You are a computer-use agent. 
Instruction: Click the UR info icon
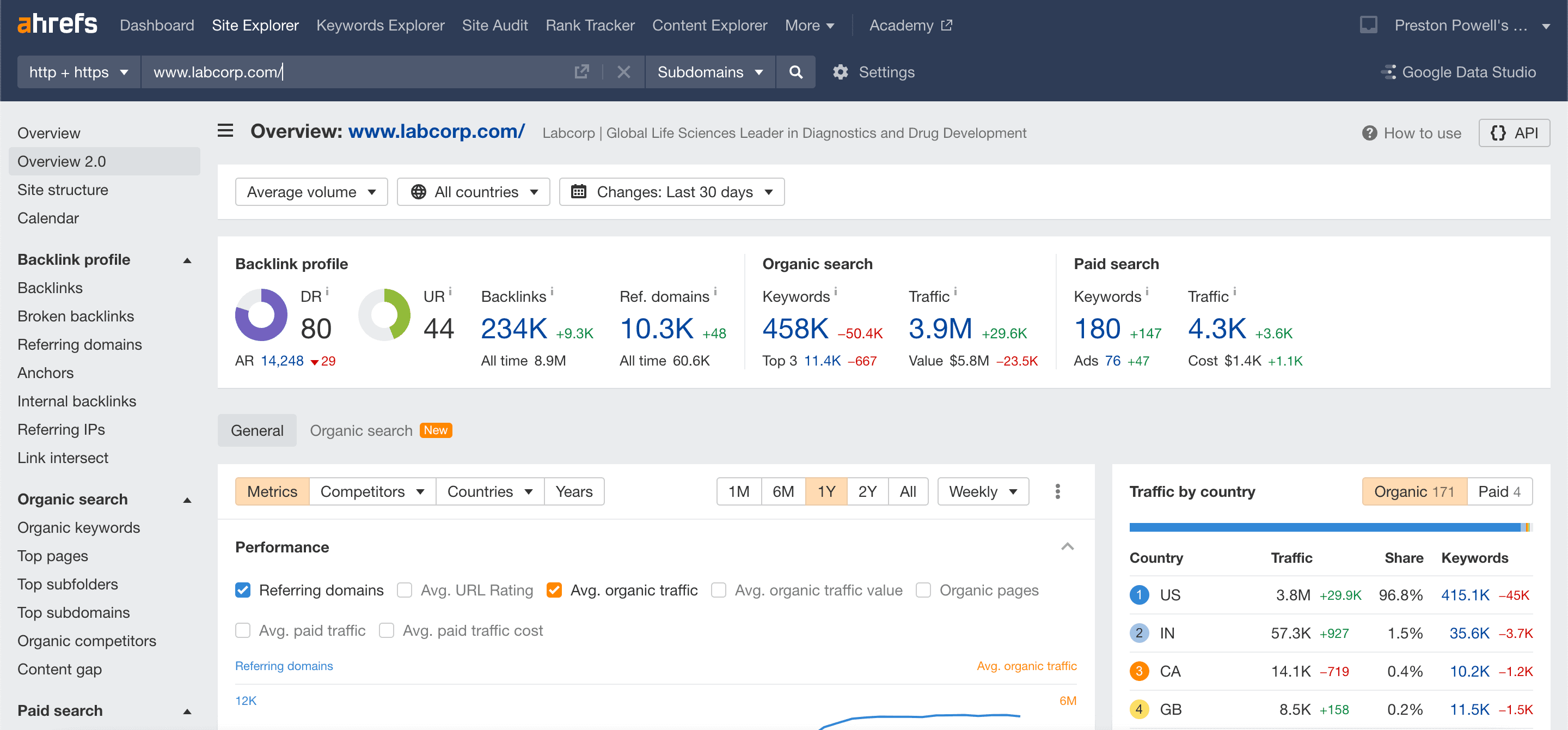(450, 291)
